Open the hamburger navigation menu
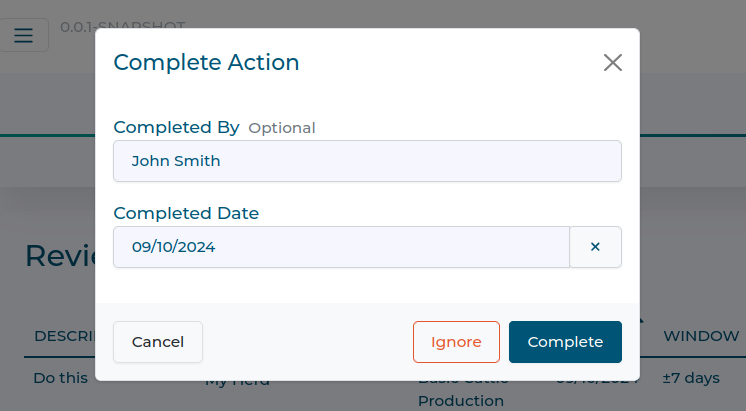746x411 pixels. coord(23,36)
